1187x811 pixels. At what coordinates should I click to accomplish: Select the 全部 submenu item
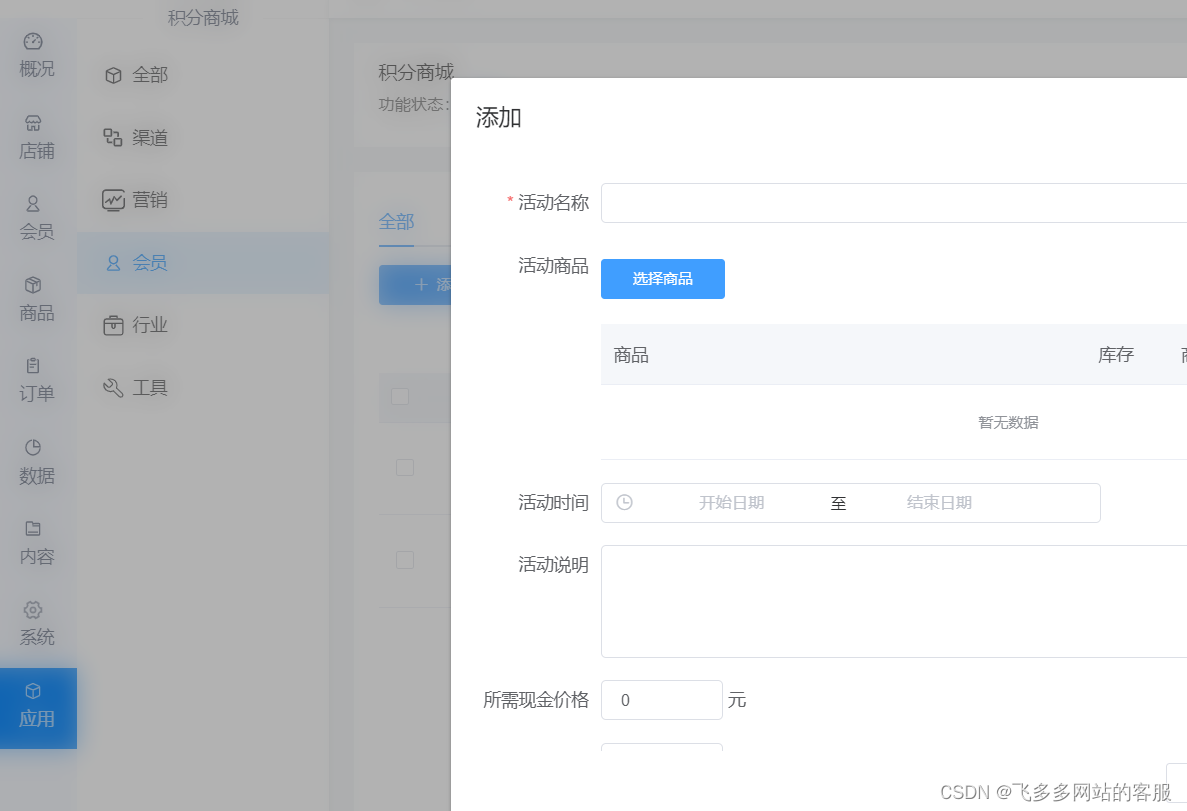[x=203, y=74]
